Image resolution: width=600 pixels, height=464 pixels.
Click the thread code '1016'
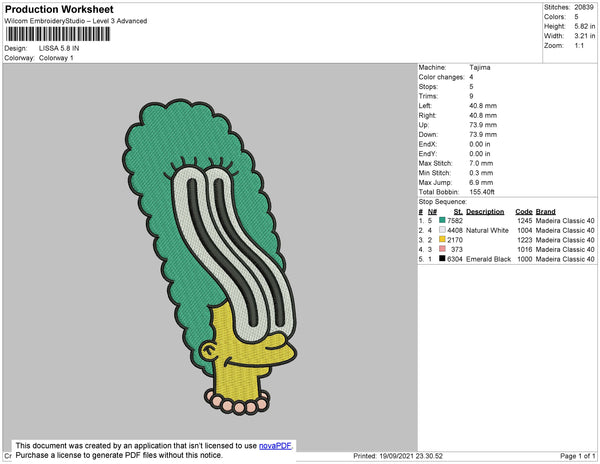(525, 249)
